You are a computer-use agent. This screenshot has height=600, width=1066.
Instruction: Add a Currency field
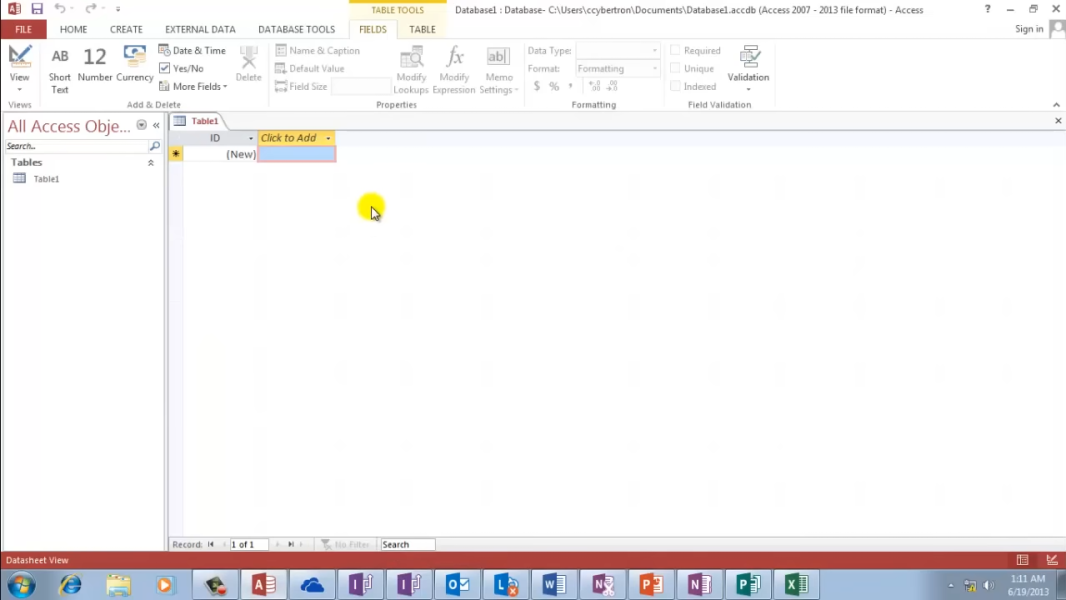click(135, 64)
